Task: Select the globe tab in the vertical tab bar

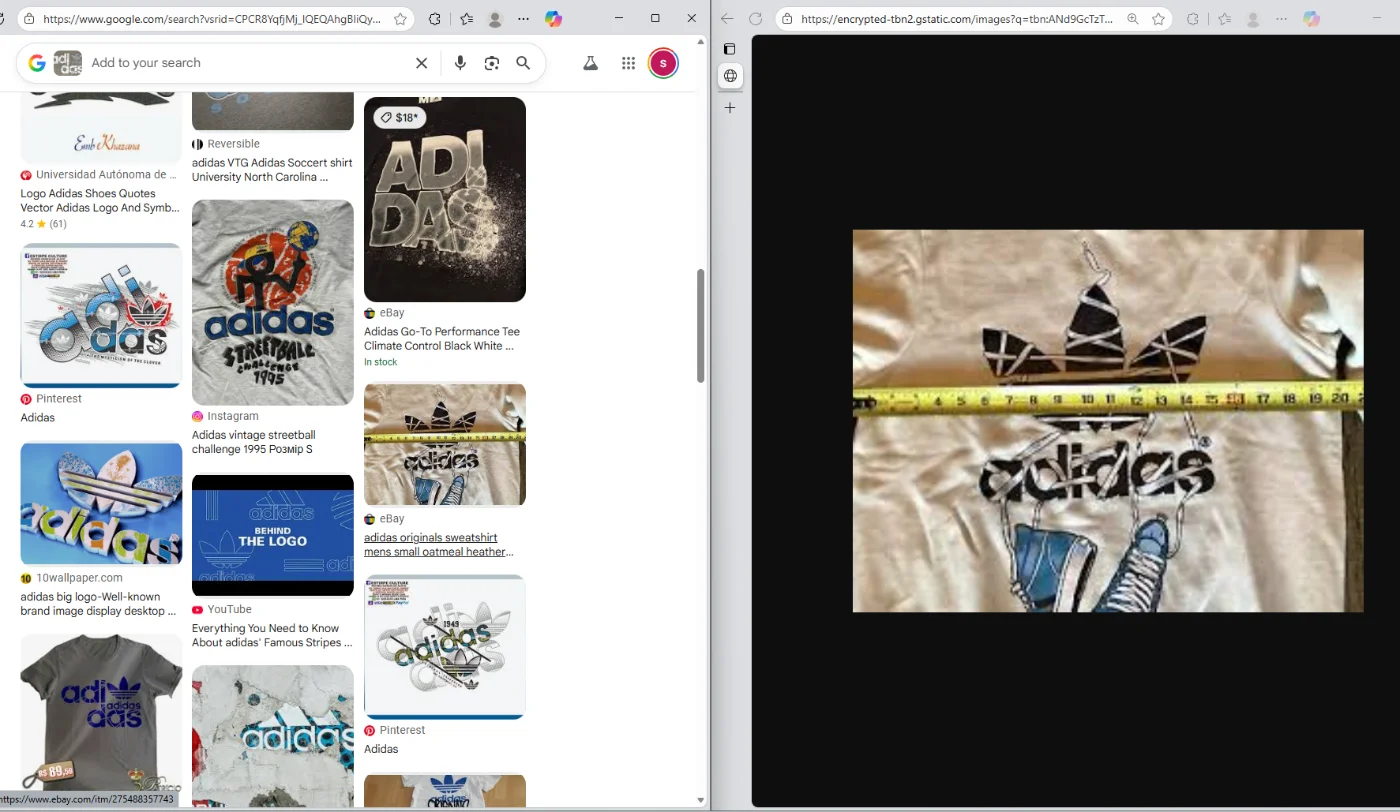Action: (x=730, y=76)
